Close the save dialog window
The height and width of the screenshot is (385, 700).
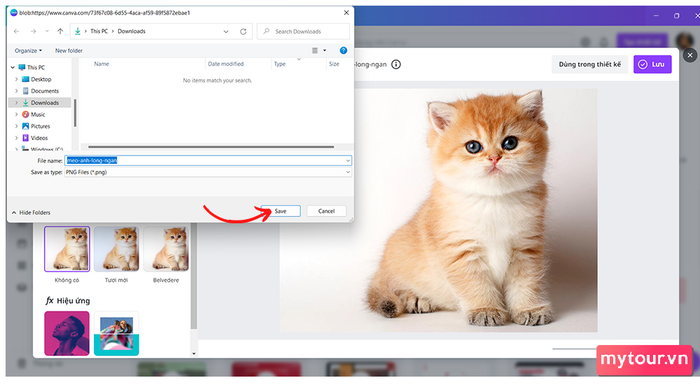pos(346,13)
